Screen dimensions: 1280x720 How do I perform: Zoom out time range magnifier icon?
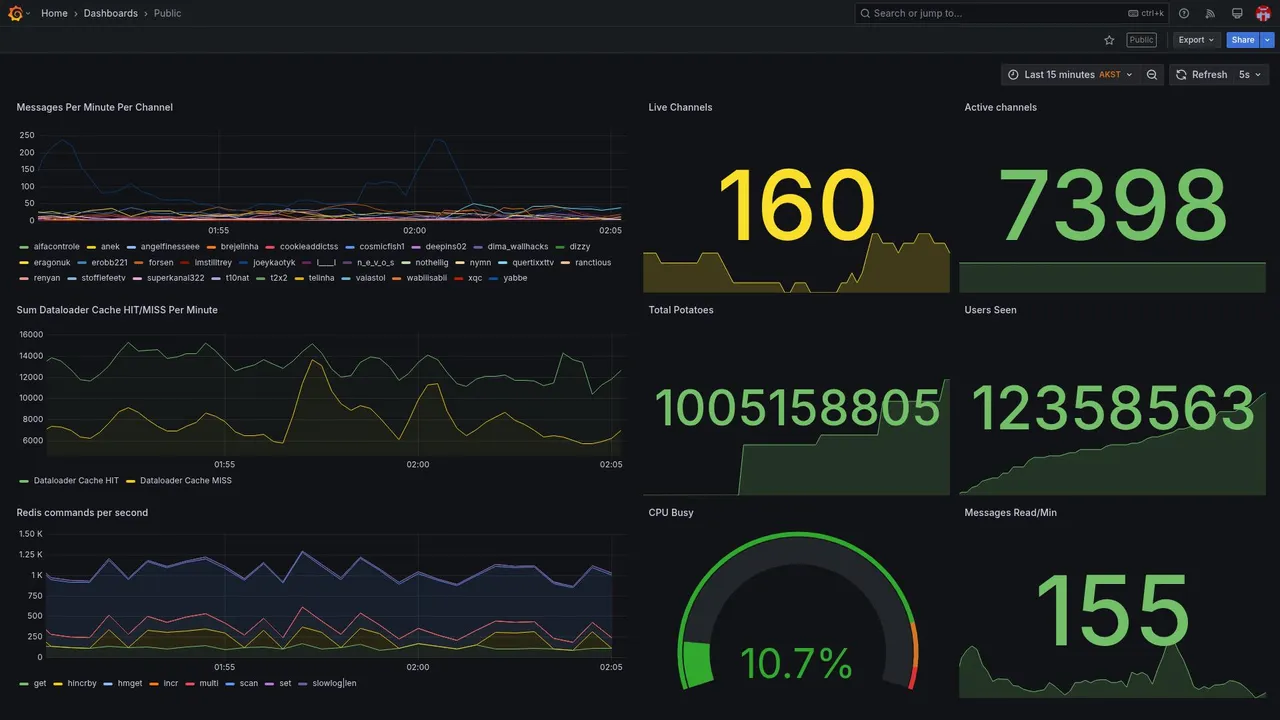(x=1152, y=75)
